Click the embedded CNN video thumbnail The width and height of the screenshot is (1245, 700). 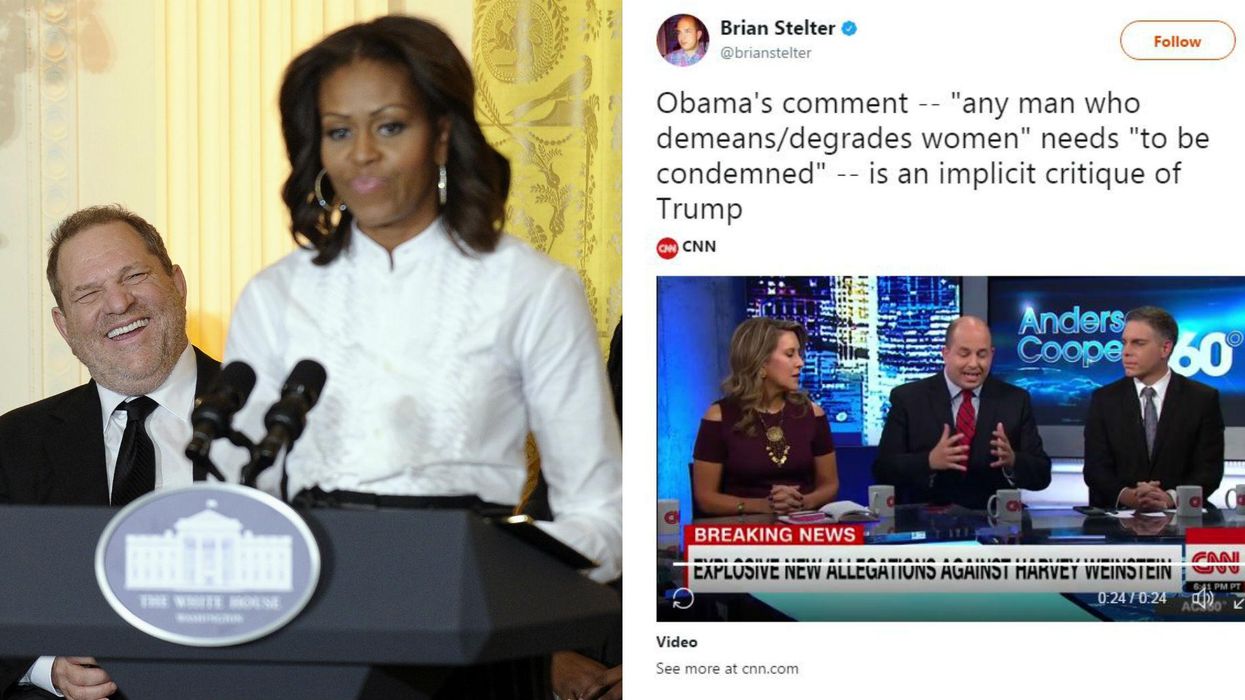pos(950,448)
